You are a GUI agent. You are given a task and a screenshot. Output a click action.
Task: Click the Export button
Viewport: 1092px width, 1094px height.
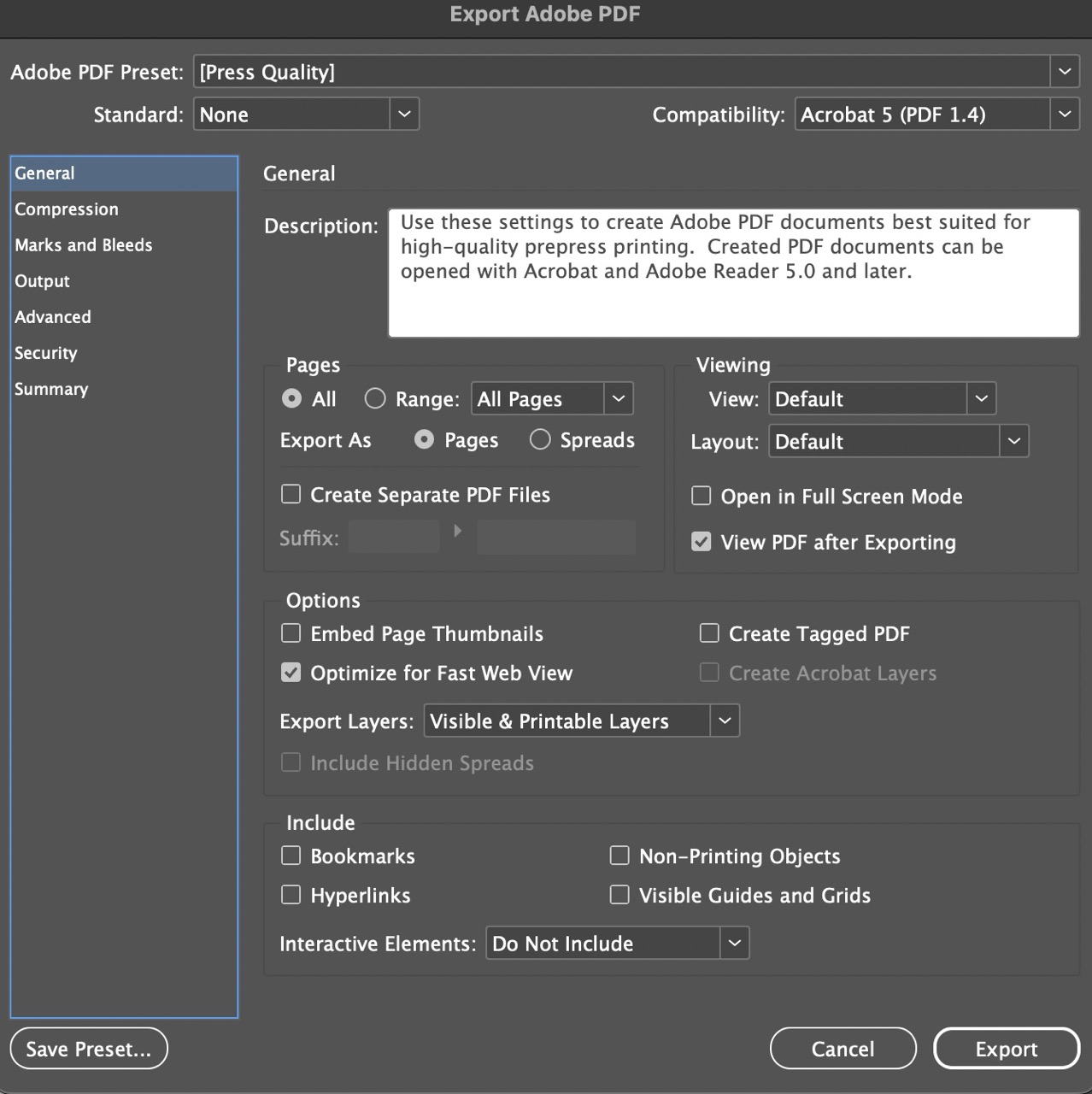click(x=1007, y=1049)
